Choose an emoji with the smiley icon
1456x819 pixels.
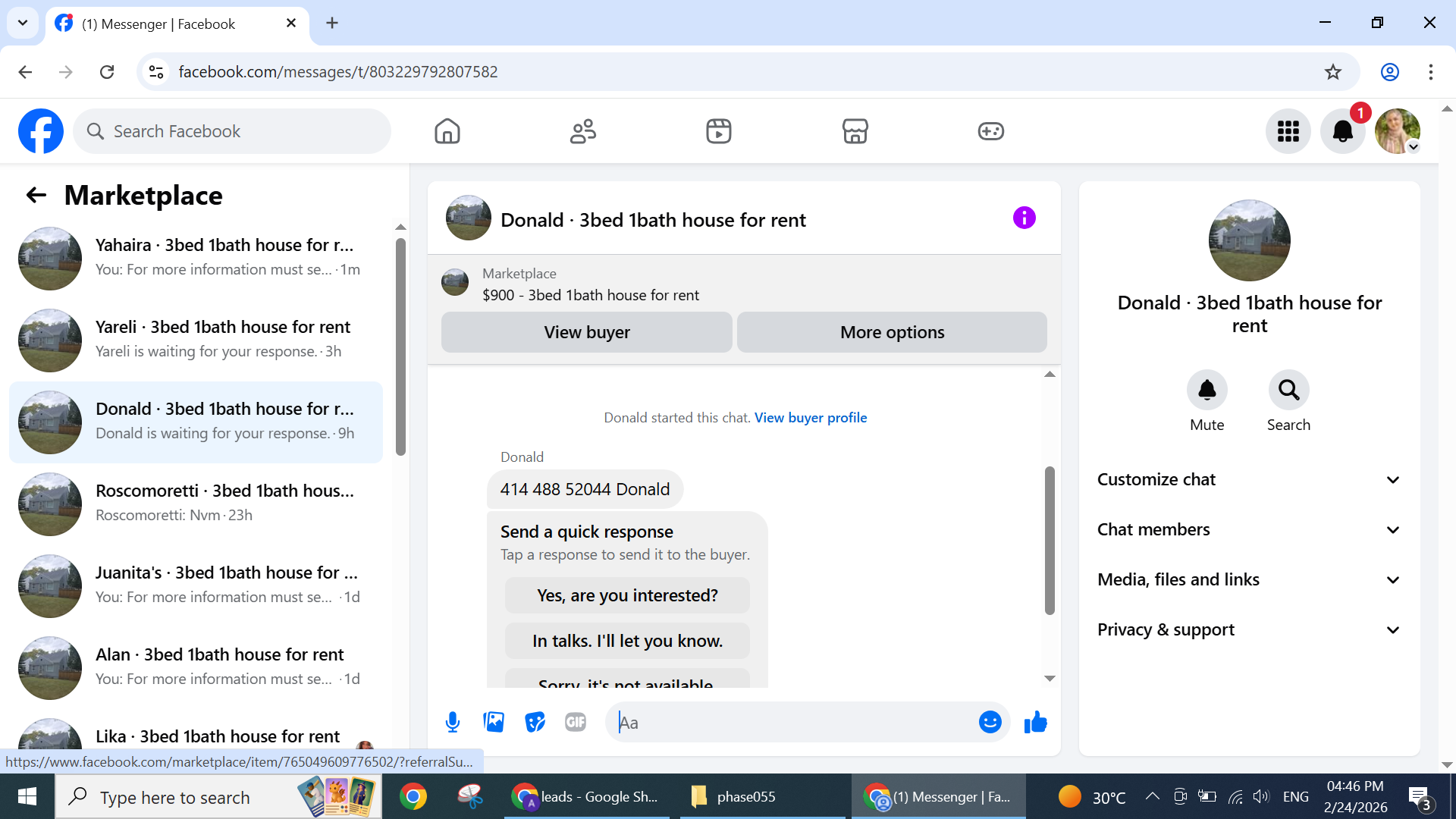tap(990, 722)
